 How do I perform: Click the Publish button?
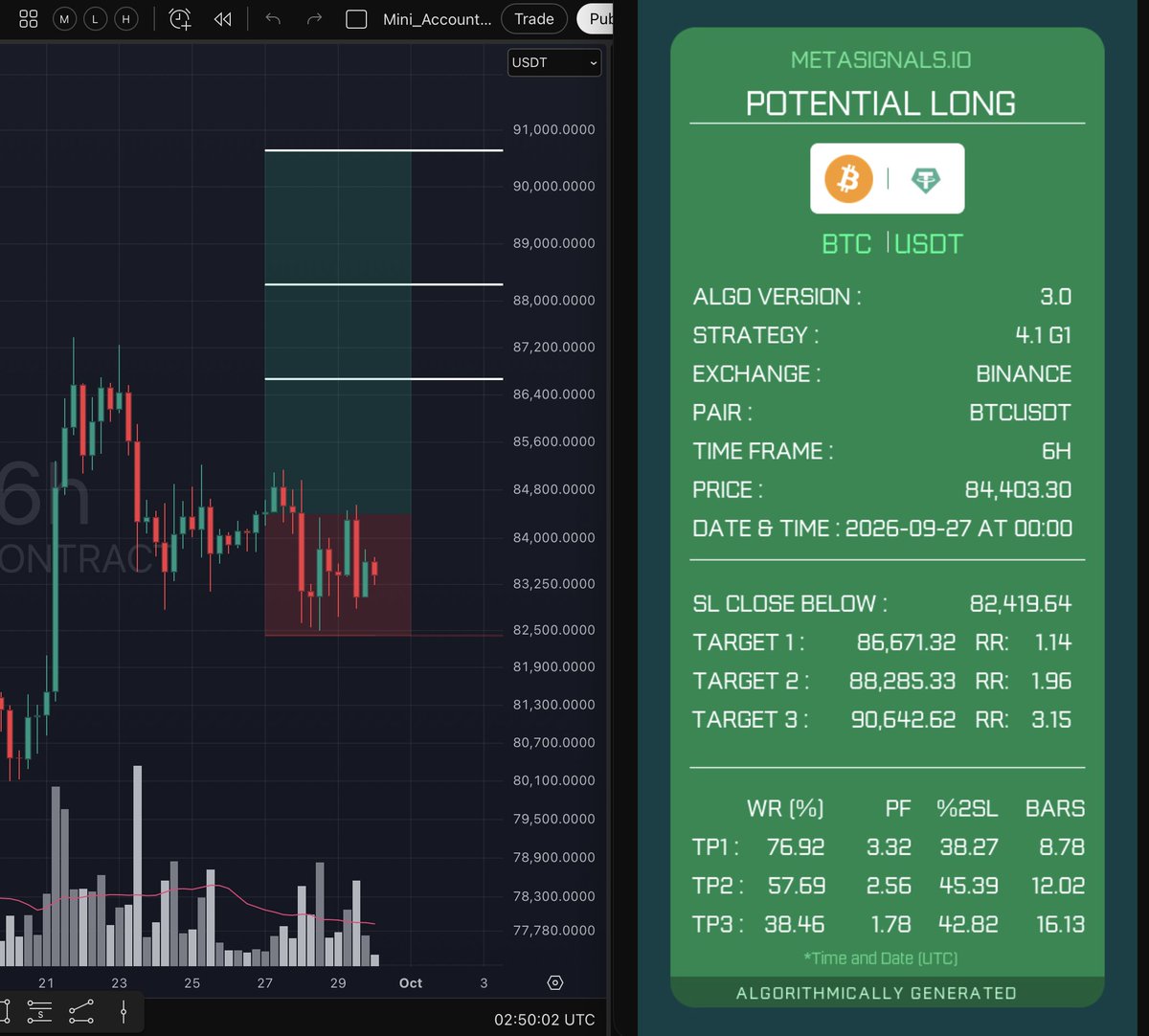coord(596,19)
